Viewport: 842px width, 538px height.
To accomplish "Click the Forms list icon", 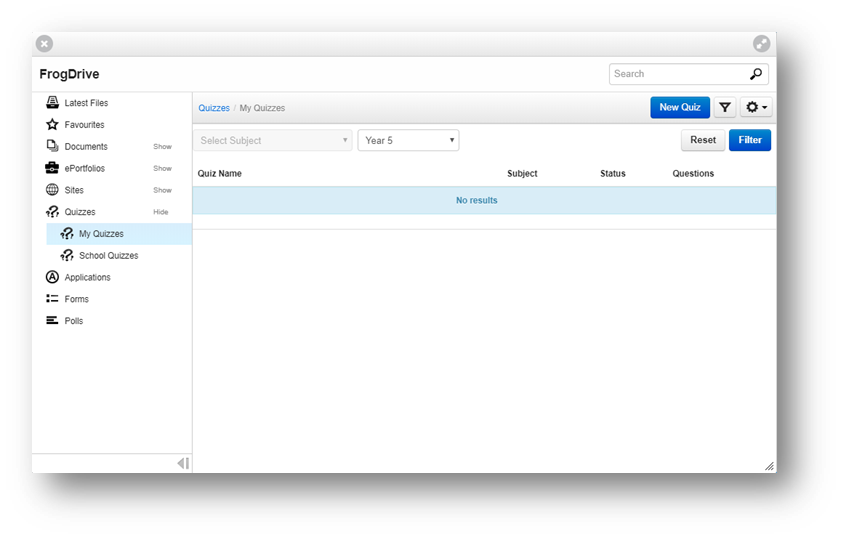I will tap(52, 299).
